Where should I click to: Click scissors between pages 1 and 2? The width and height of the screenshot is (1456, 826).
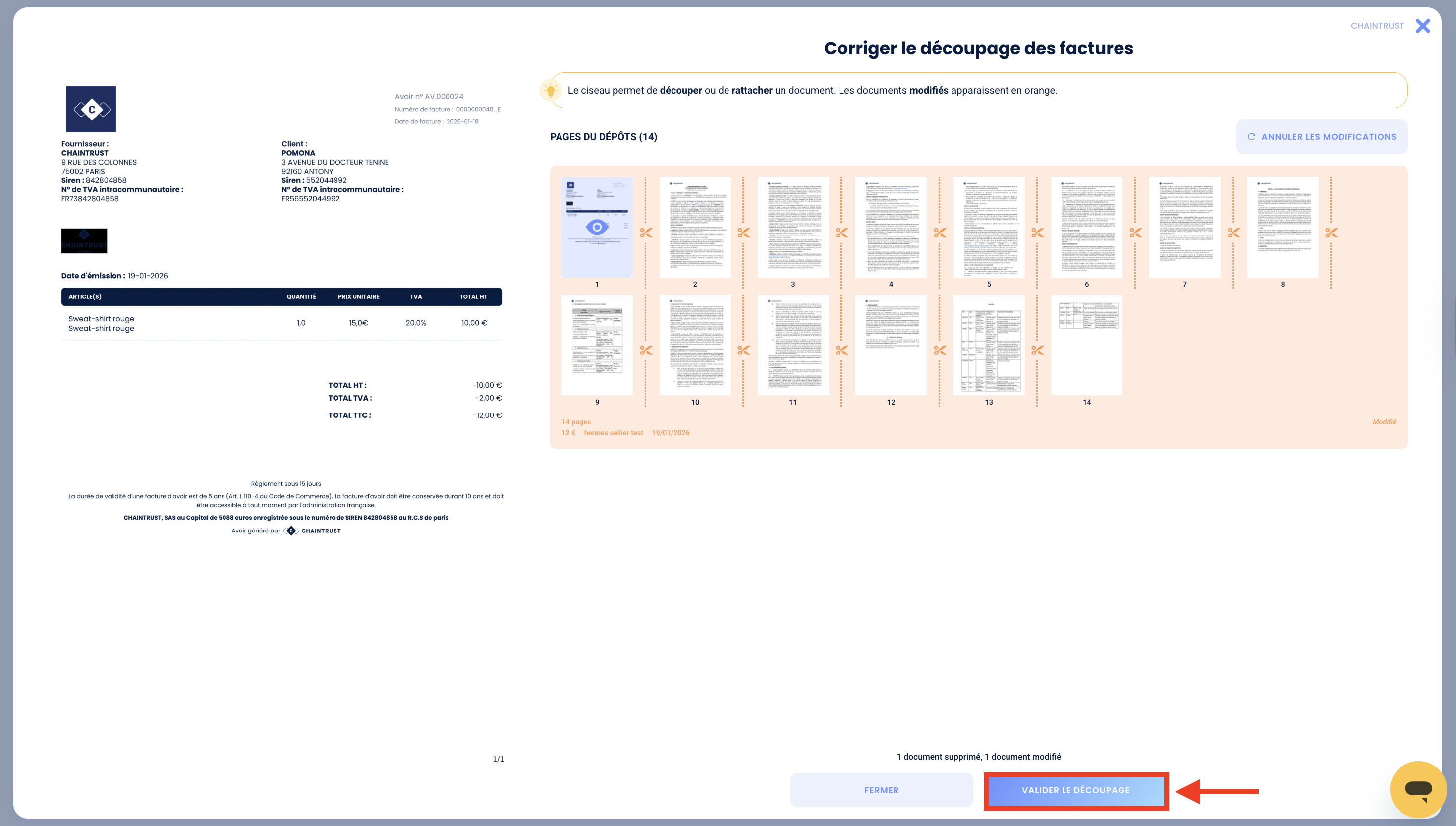coord(646,233)
